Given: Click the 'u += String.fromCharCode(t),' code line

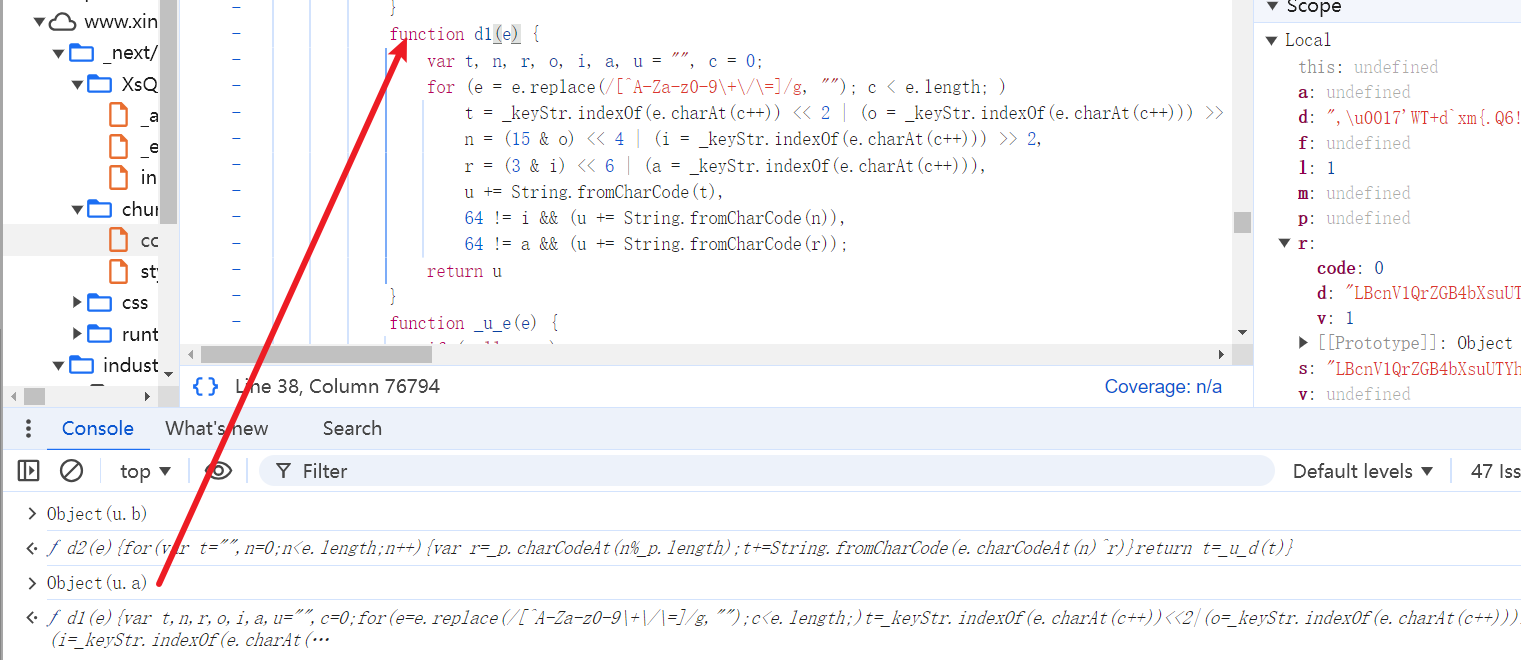Looking at the screenshot, I should pyautogui.click(x=594, y=192).
